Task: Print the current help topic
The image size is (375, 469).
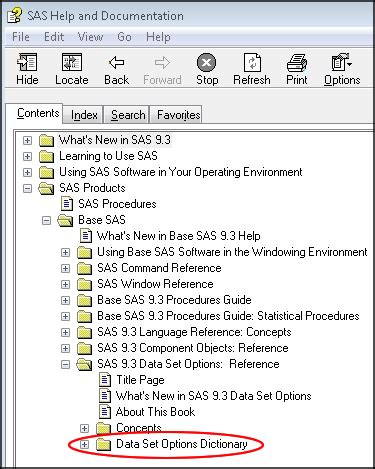Action: (297, 62)
